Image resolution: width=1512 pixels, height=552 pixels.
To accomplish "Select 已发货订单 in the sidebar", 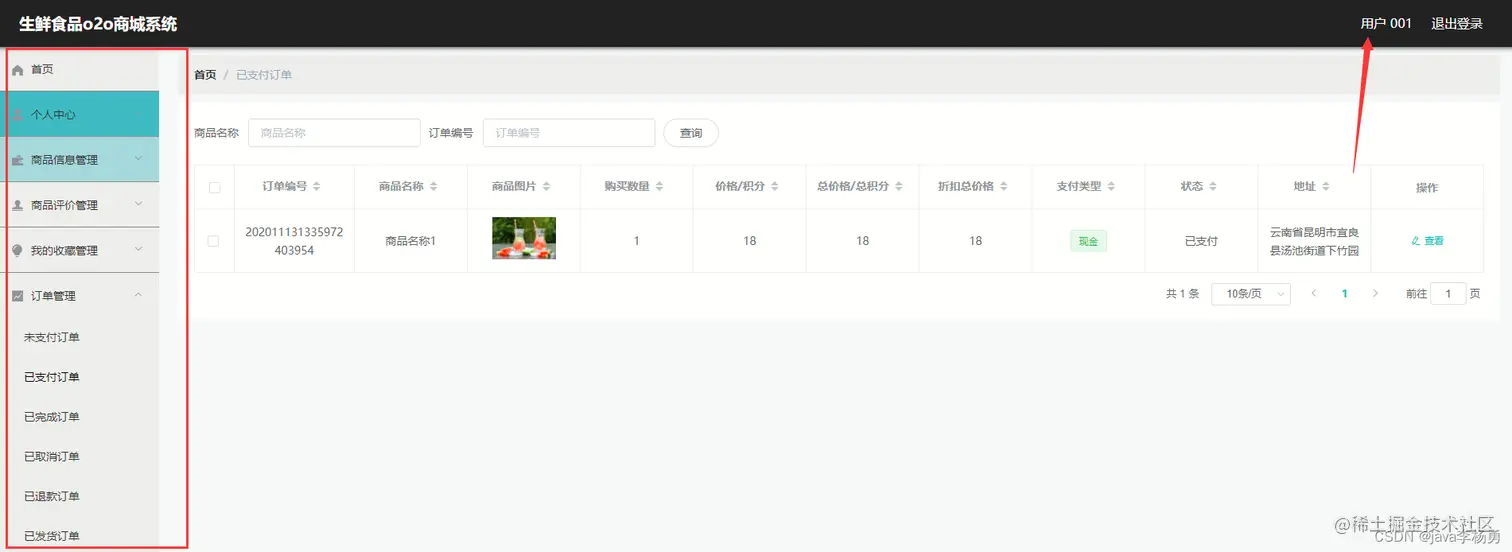I will [x=52, y=536].
